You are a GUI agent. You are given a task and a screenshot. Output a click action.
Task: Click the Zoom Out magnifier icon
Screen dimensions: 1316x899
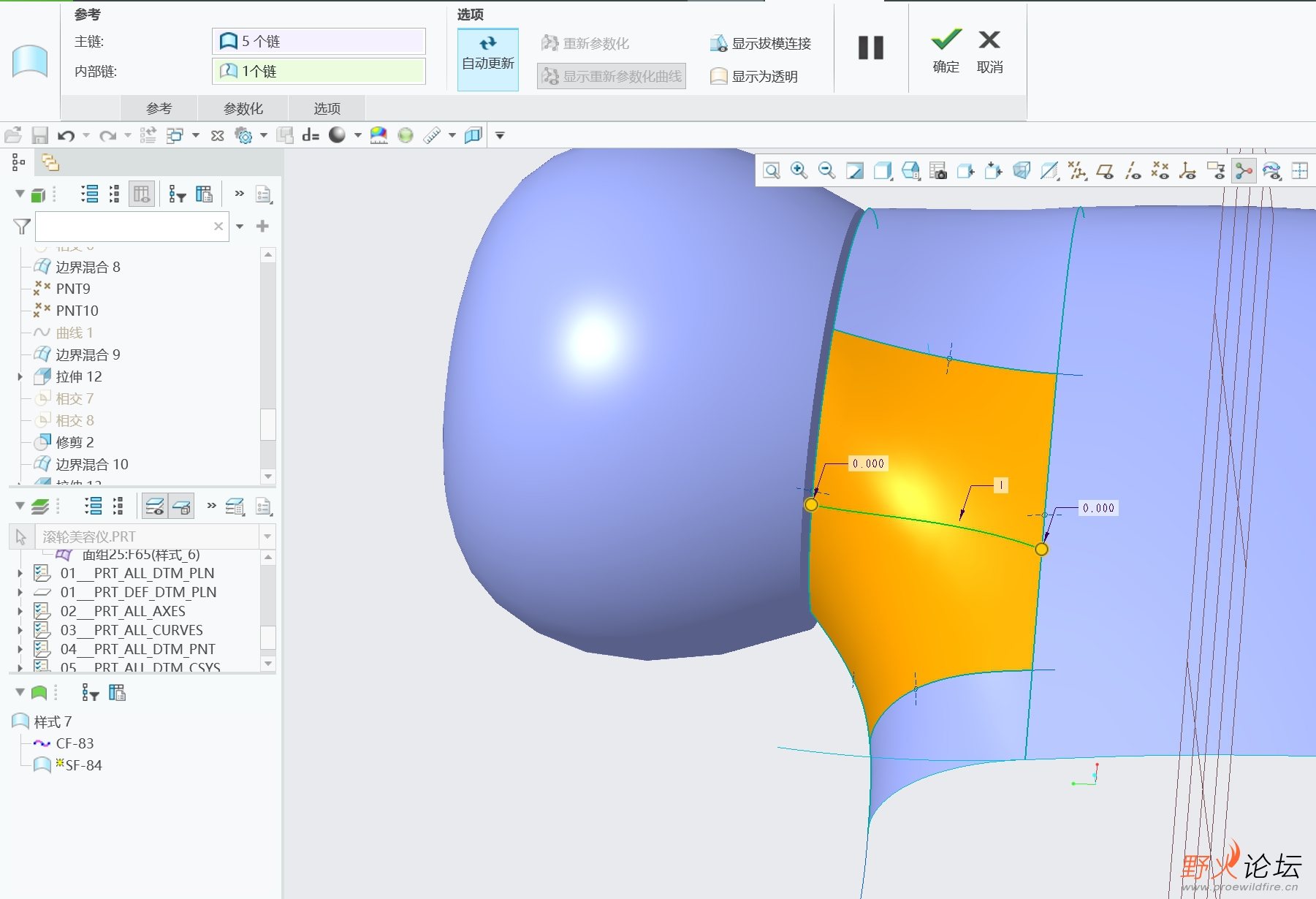pos(826,171)
